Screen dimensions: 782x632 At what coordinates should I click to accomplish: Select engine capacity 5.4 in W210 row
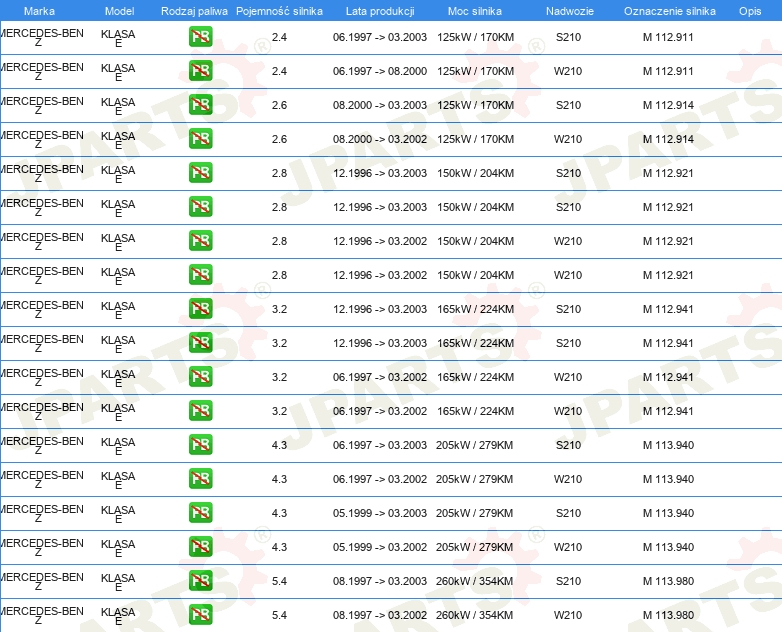tap(279, 615)
